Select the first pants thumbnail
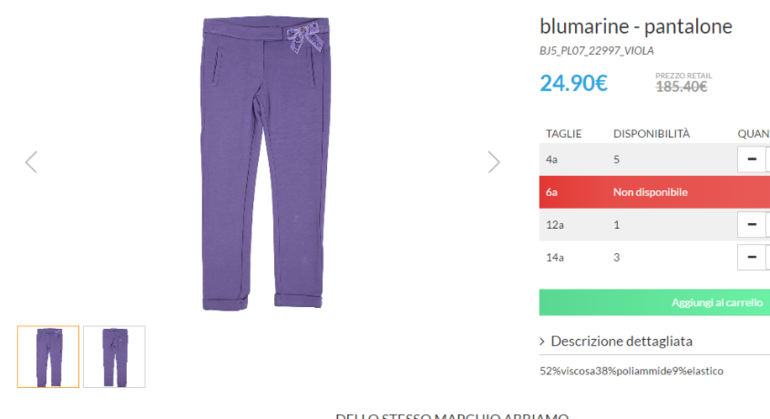This screenshot has height=419, width=770. [x=48, y=357]
